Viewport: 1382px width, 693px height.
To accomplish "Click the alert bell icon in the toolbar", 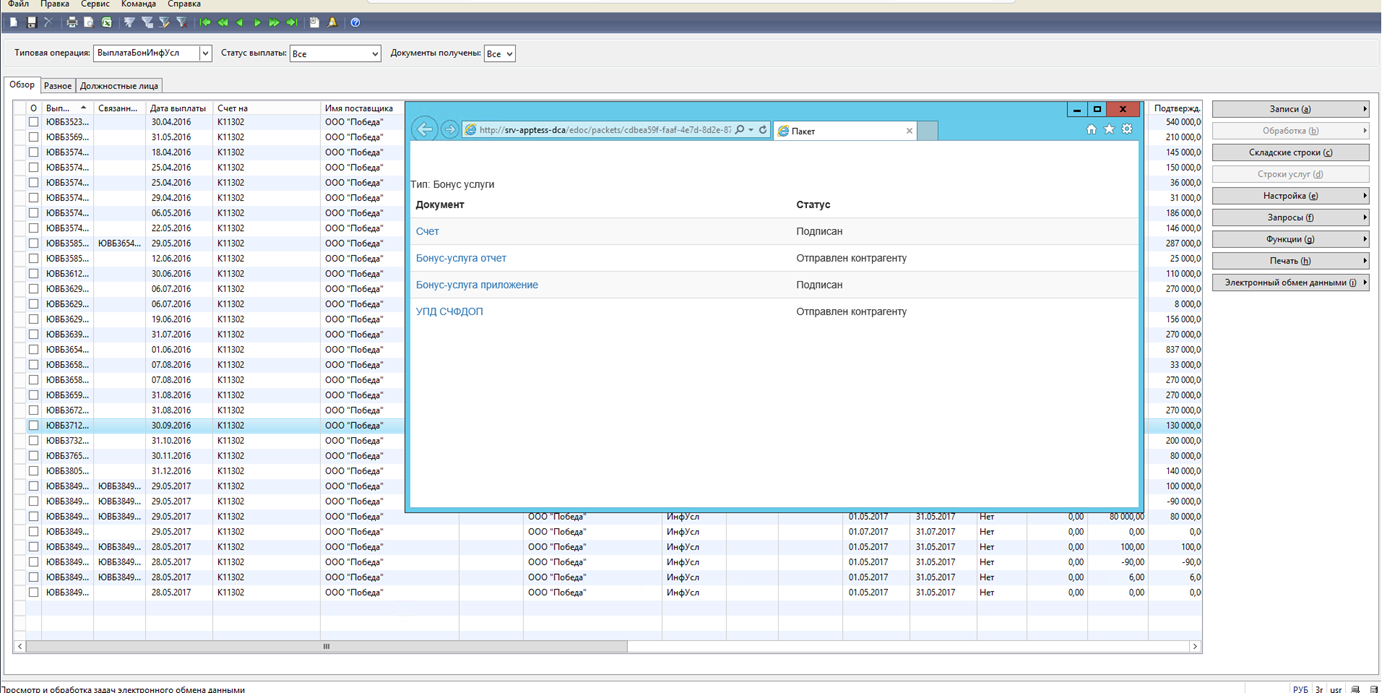I will pyautogui.click(x=333, y=22).
